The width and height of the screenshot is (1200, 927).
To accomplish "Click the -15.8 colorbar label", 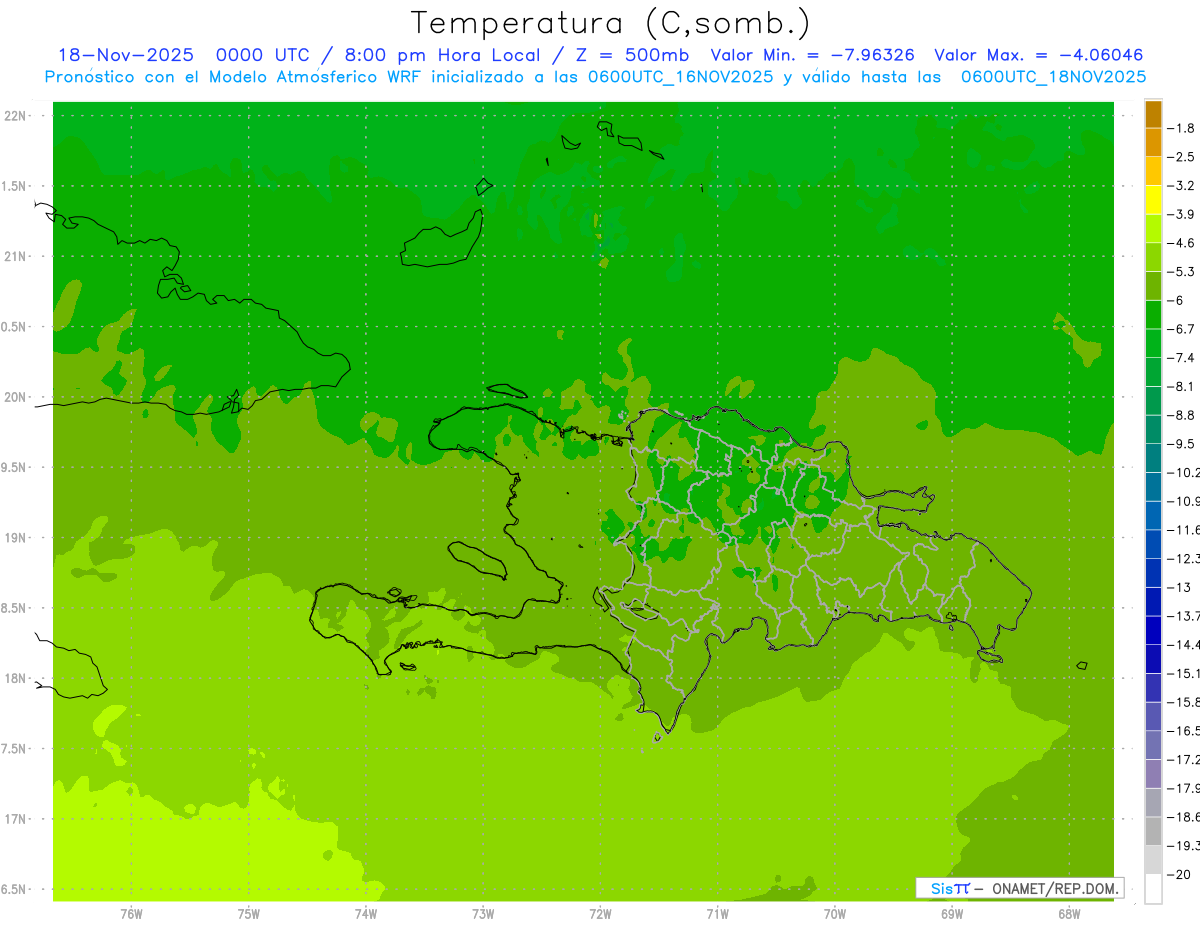I will (x=1184, y=702).
